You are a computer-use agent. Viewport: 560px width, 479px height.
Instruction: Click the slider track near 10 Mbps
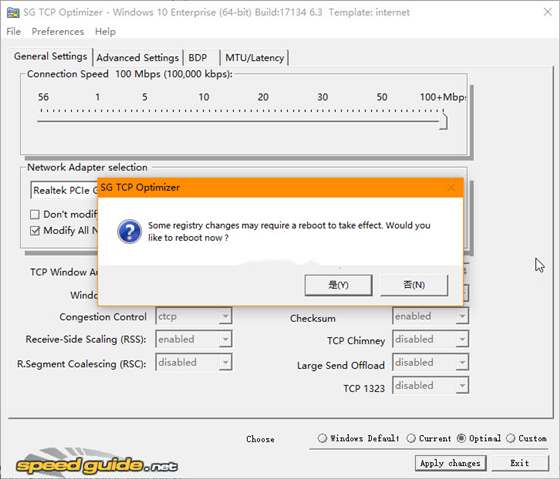pyautogui.click(x=204, y=121)
